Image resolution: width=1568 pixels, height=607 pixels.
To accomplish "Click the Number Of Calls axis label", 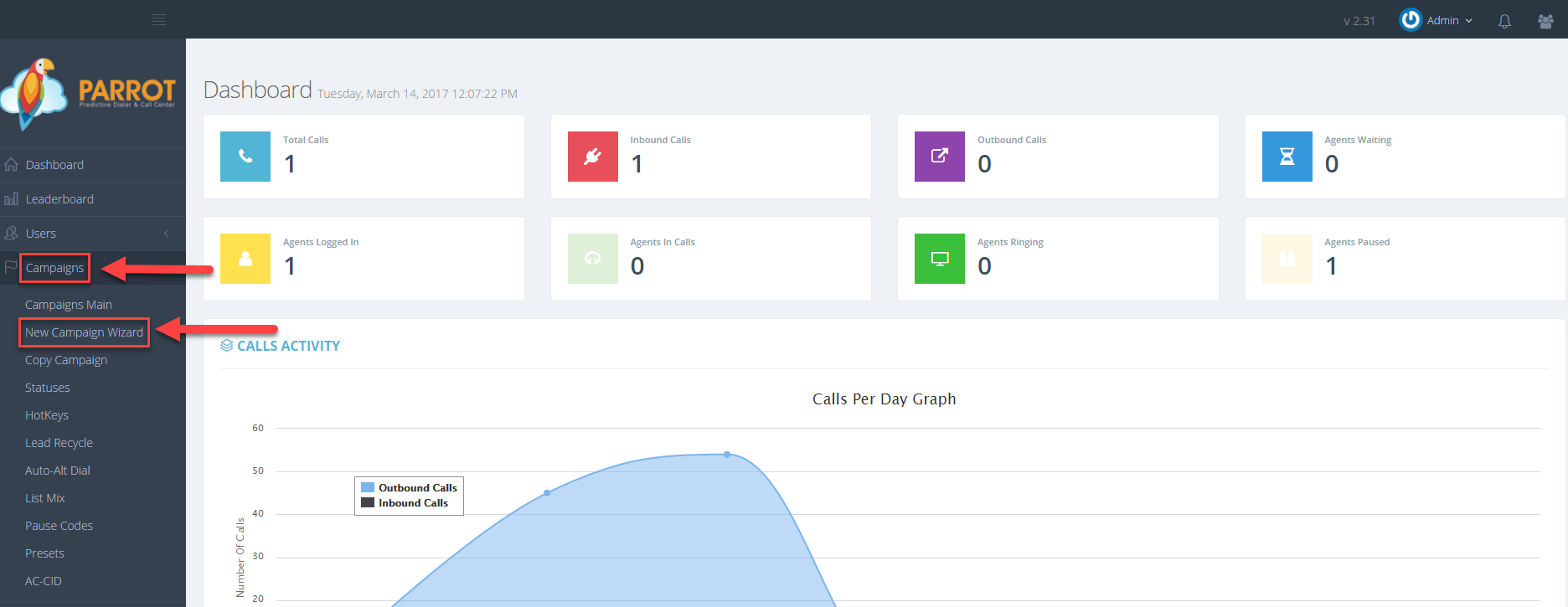I will [240, 557].
